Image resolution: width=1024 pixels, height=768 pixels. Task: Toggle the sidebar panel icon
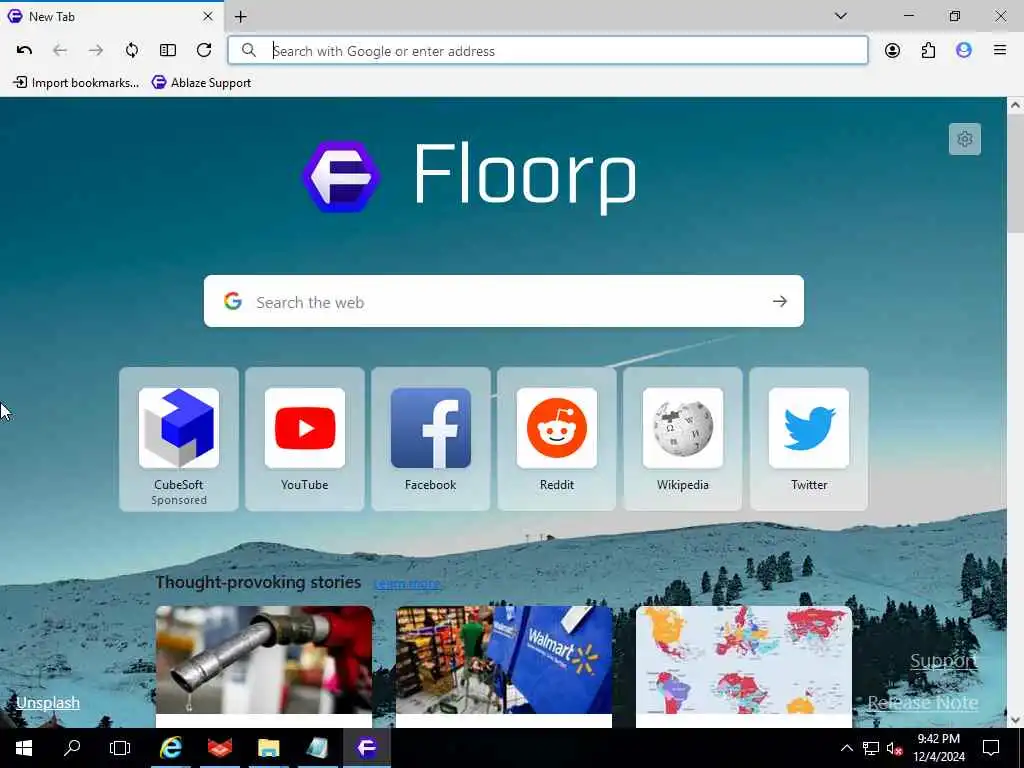(x=168, y=50)
